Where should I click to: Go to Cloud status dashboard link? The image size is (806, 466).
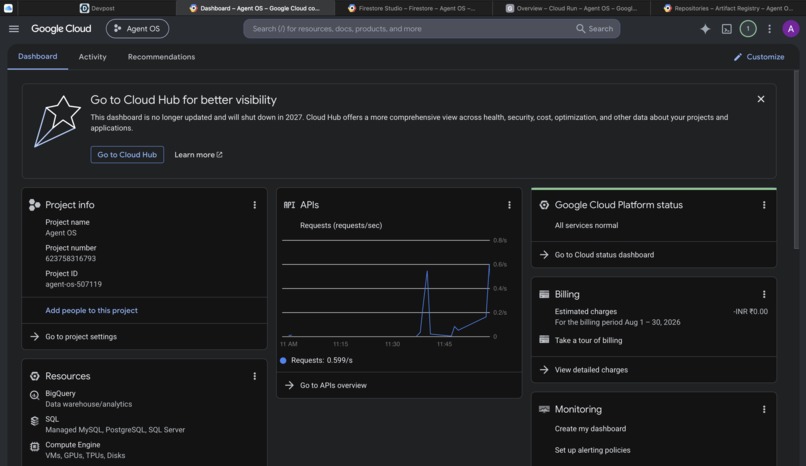coord(604,255)
